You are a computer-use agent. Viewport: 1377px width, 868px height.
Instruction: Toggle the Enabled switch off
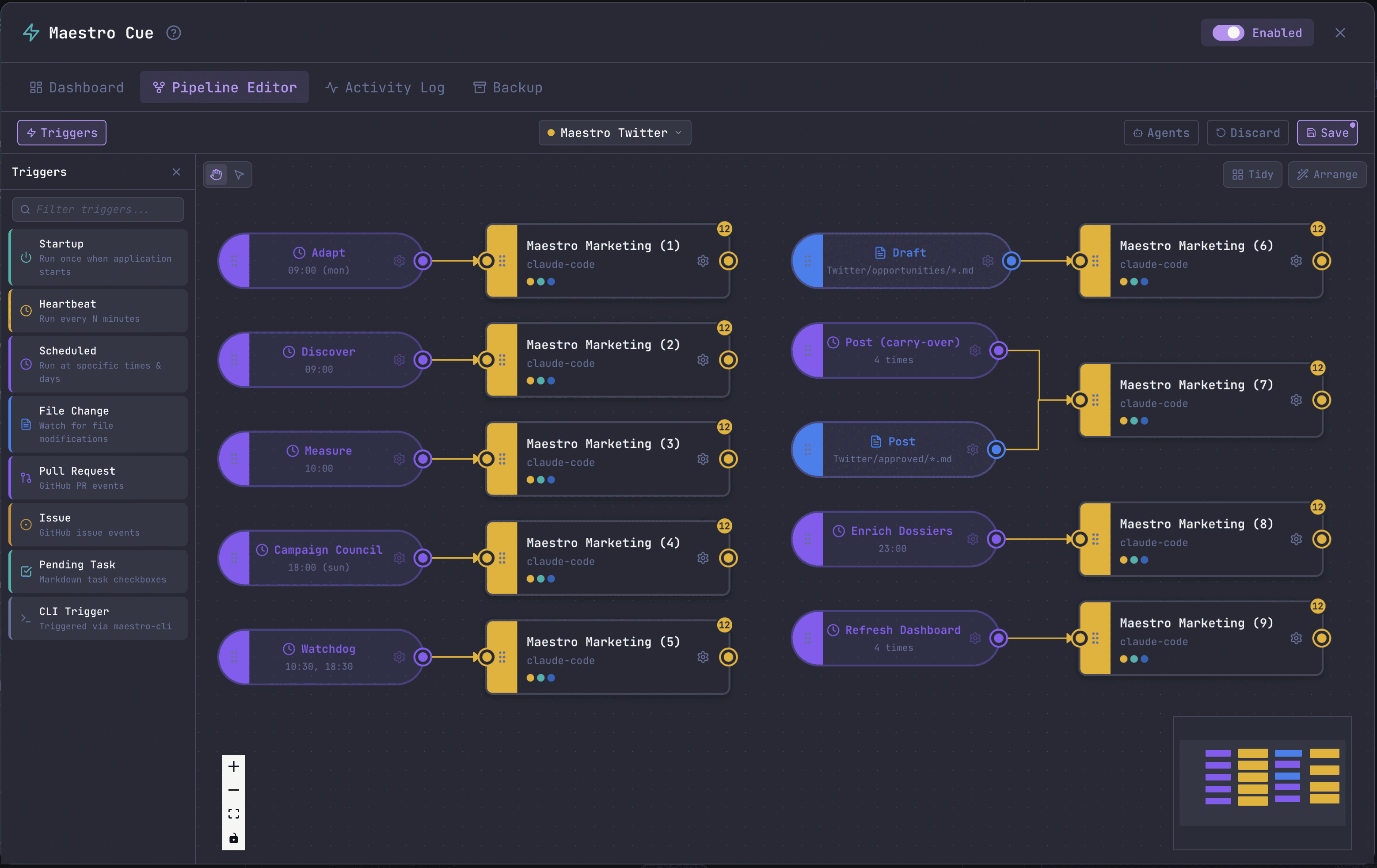pos(1228,33)
